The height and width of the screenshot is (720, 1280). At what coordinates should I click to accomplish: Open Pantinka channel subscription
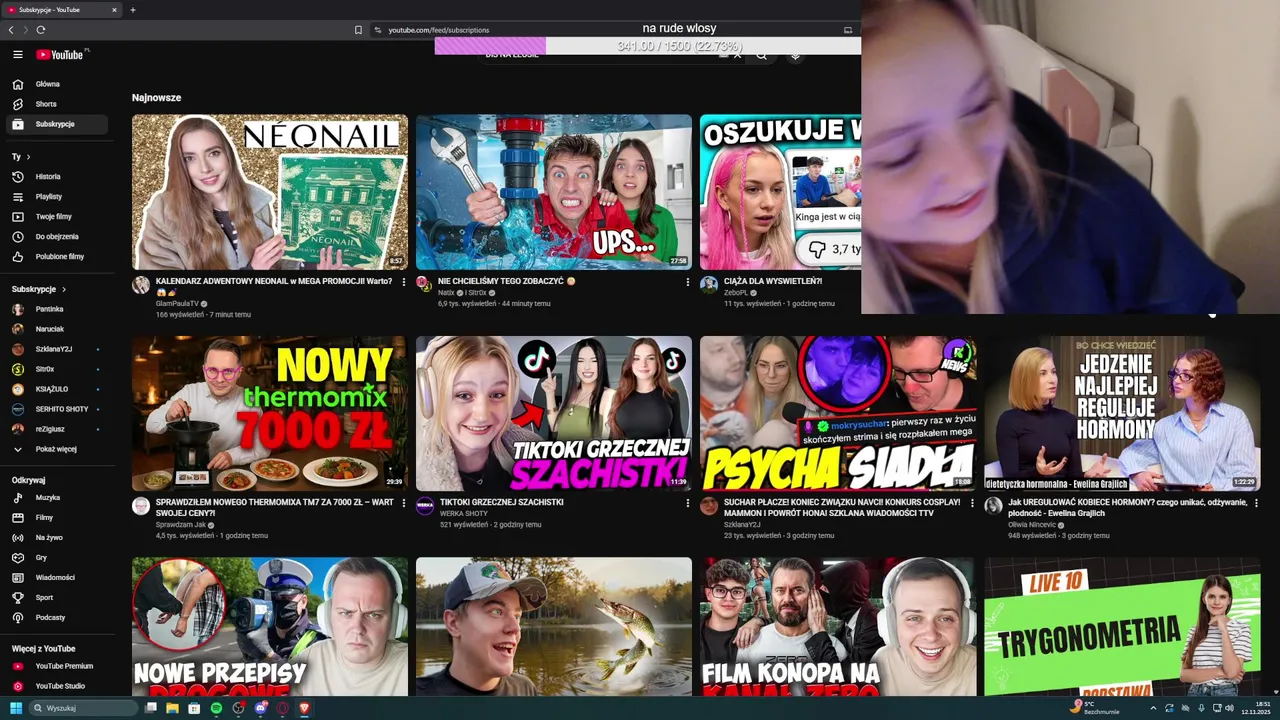pyautogui.click(x=59, y=309)
